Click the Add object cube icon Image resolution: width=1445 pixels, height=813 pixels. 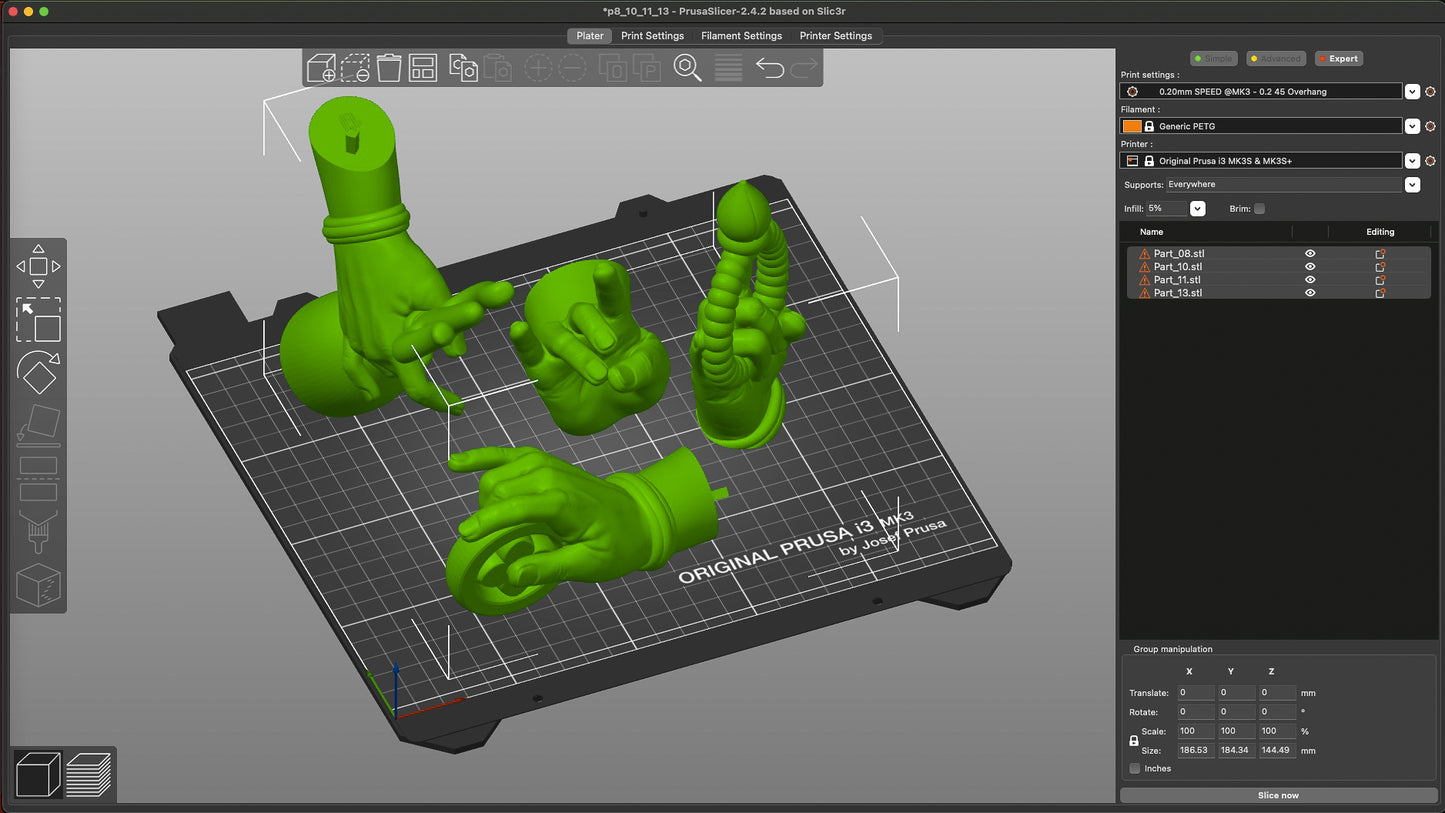[x=322, y=68]
